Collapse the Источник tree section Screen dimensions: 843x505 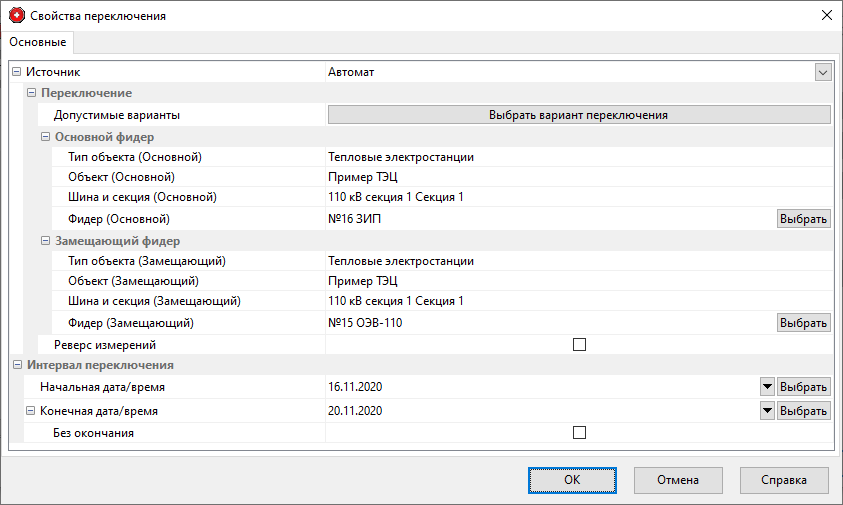15,72
